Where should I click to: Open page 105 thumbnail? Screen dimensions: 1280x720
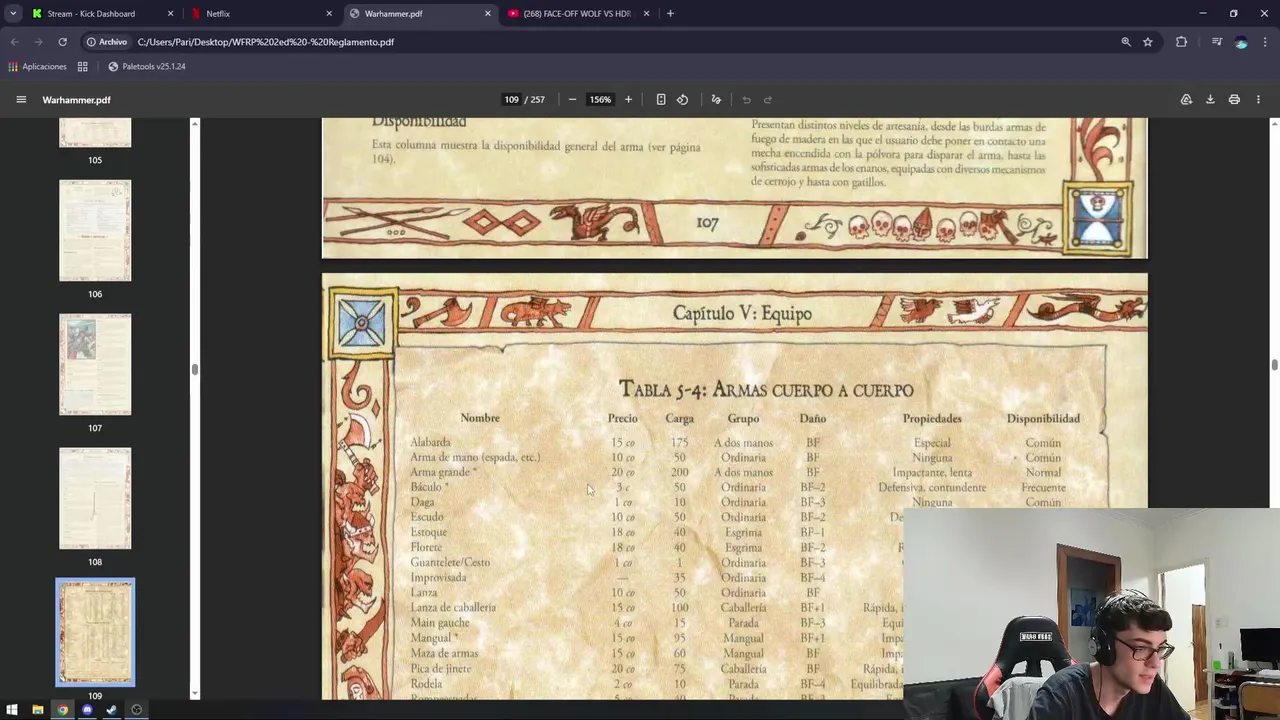coord(95,133)
